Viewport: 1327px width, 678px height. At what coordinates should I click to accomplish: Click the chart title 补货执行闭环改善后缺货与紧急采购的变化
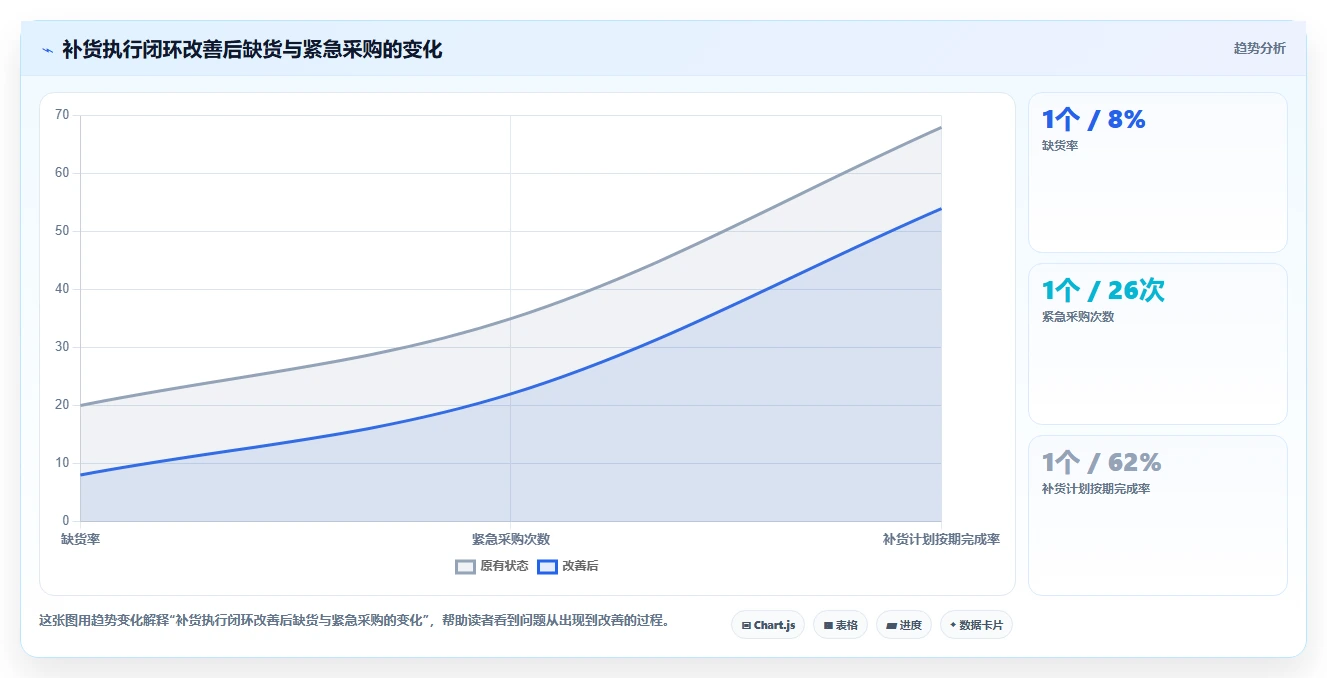coord(252,49)
